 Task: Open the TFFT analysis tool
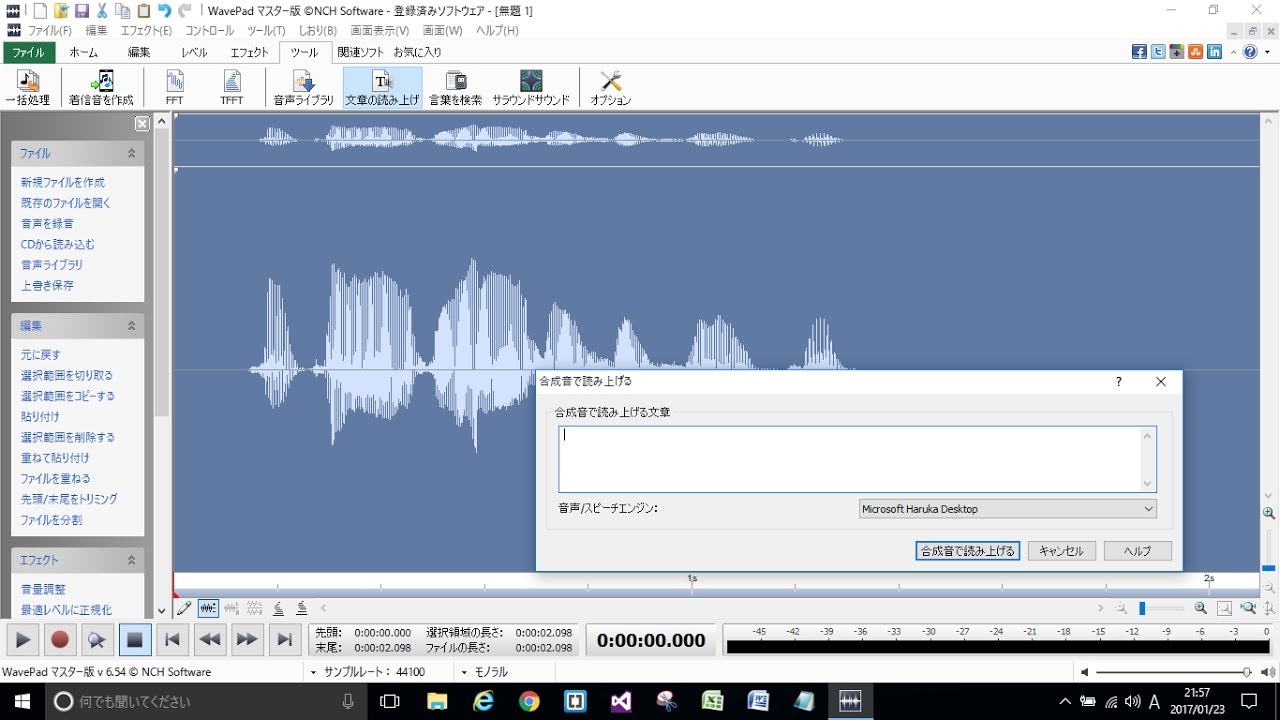231,88
